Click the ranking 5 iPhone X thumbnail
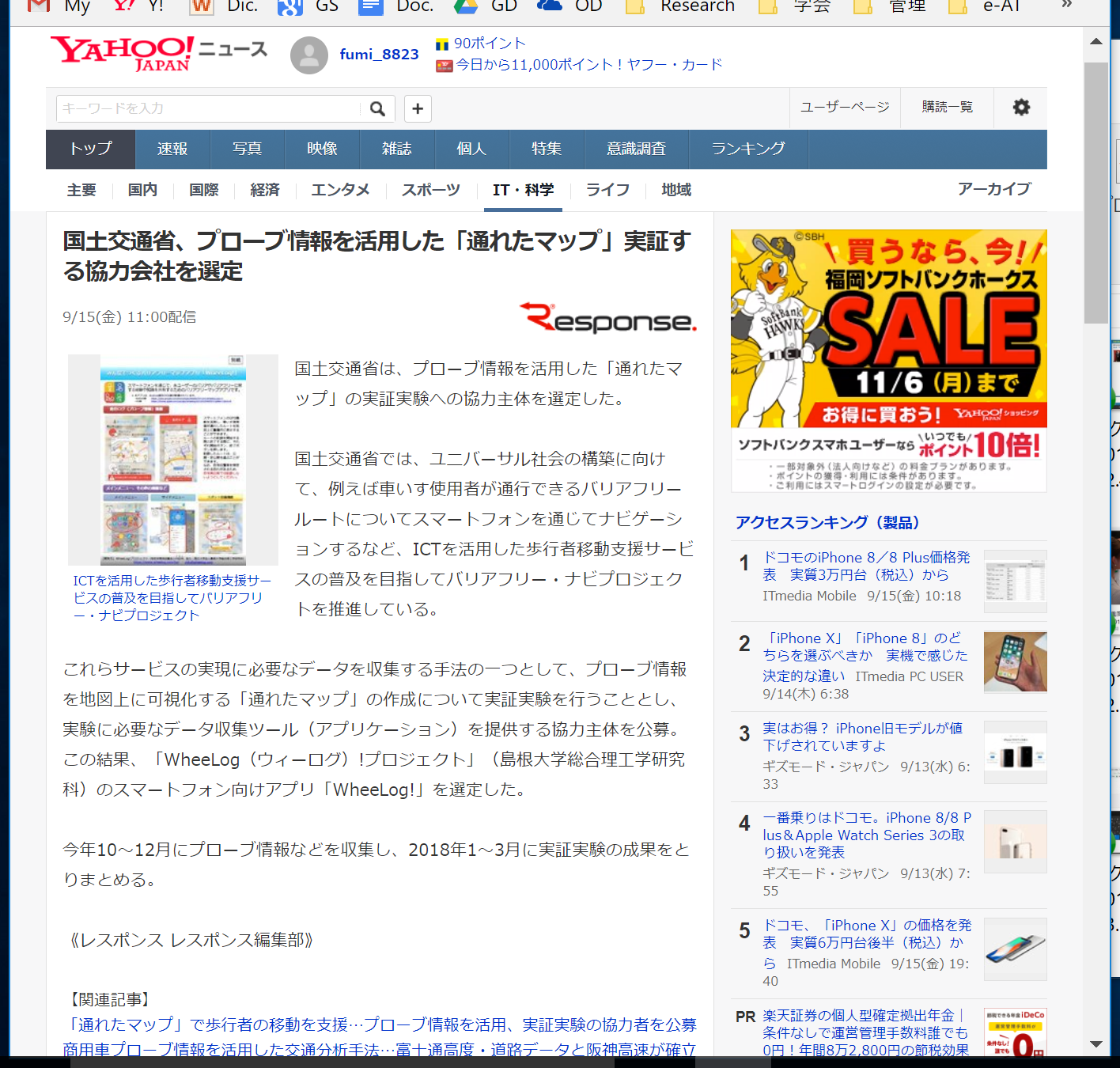 [x=1016, y=949]
